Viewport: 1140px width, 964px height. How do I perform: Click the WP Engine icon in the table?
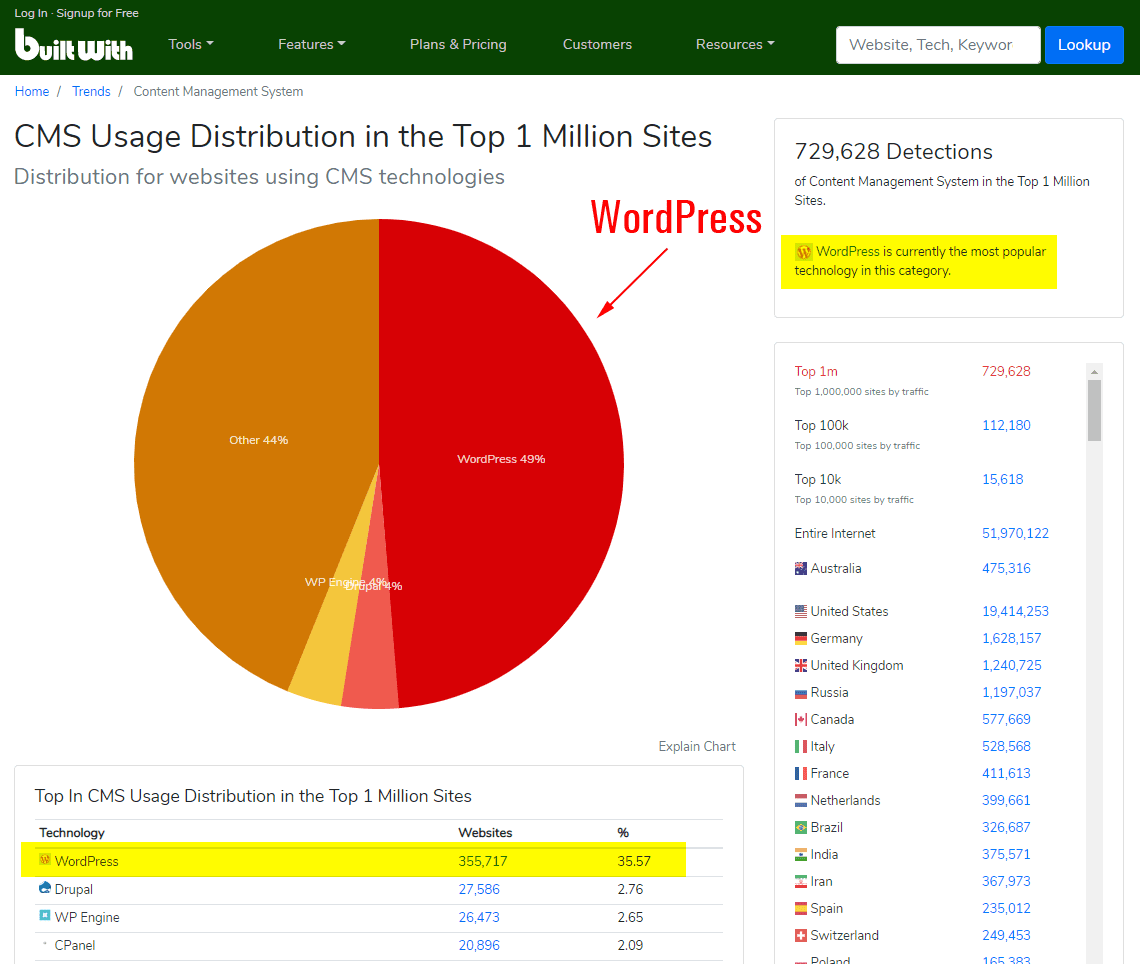coord(45,915)
